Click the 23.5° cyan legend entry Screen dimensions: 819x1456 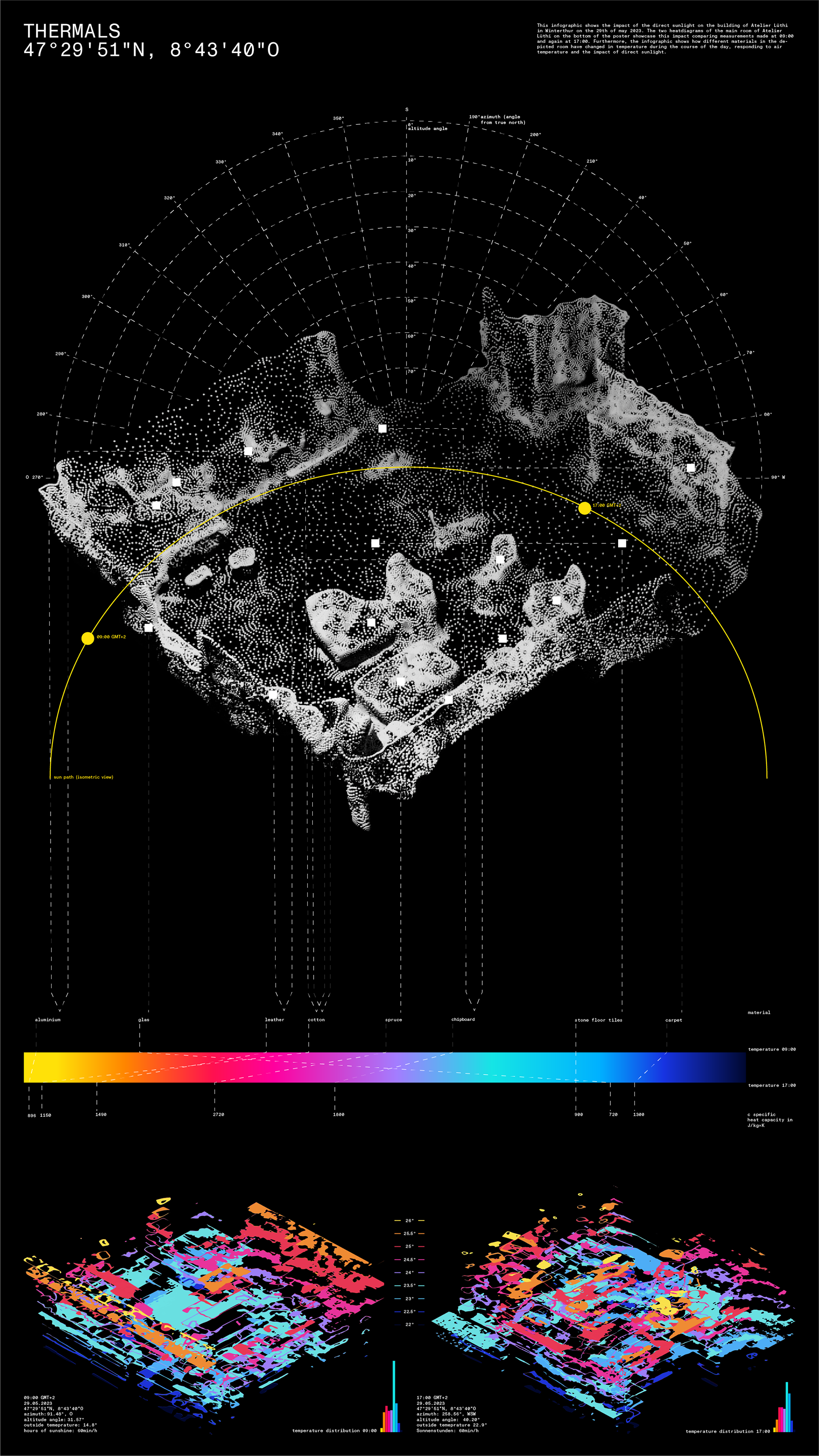pos(409,1285)
